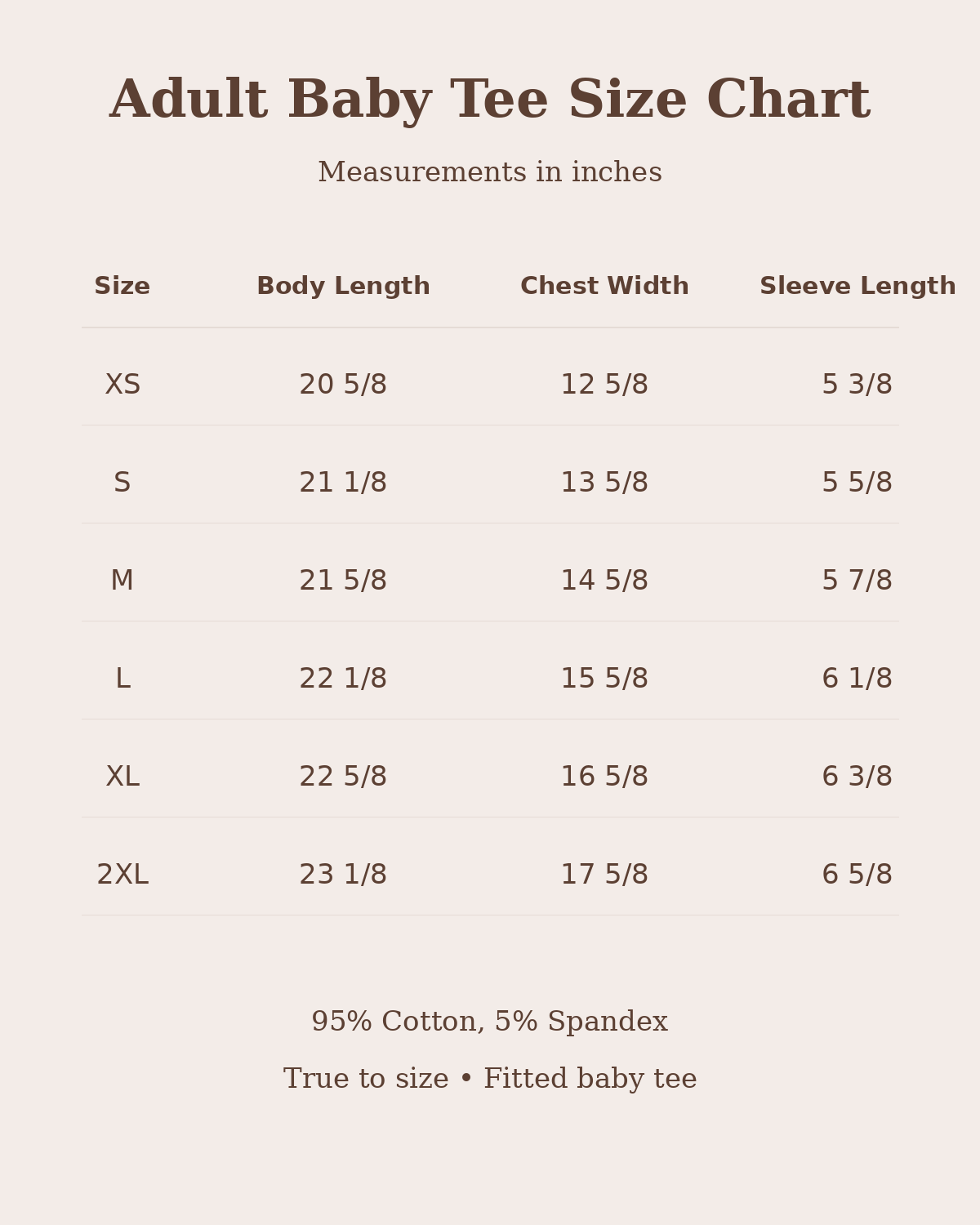The height and width of the screenshot is (1225, 980).
Task: Select the XS size row label
Action: coord(122,385)
